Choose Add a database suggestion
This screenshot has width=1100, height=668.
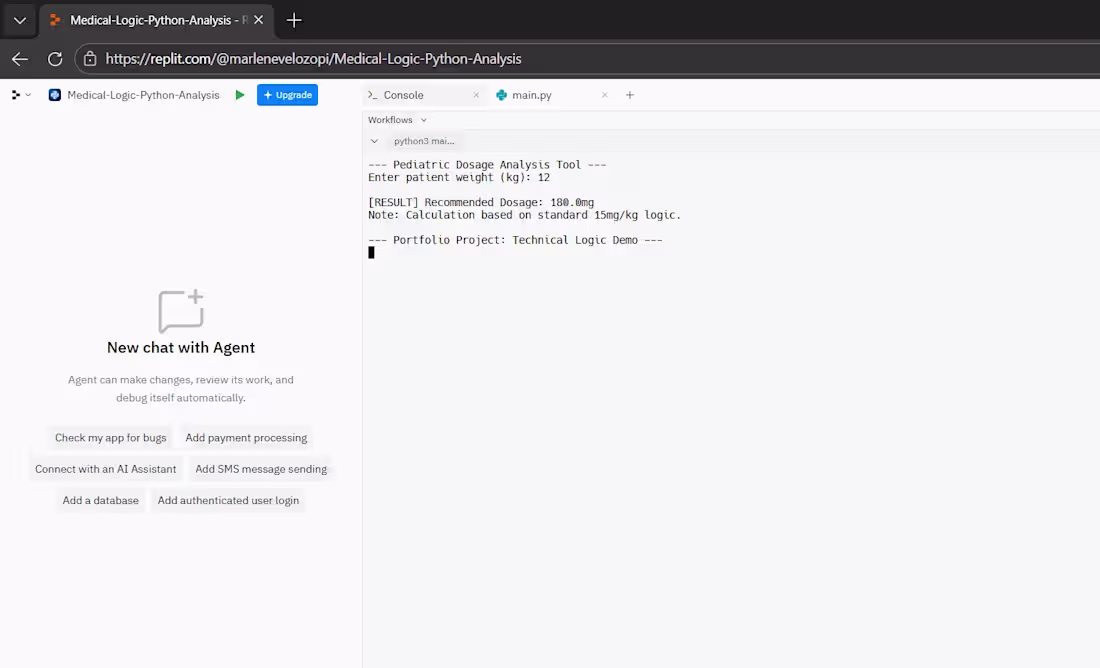click(x=100, y=500)
